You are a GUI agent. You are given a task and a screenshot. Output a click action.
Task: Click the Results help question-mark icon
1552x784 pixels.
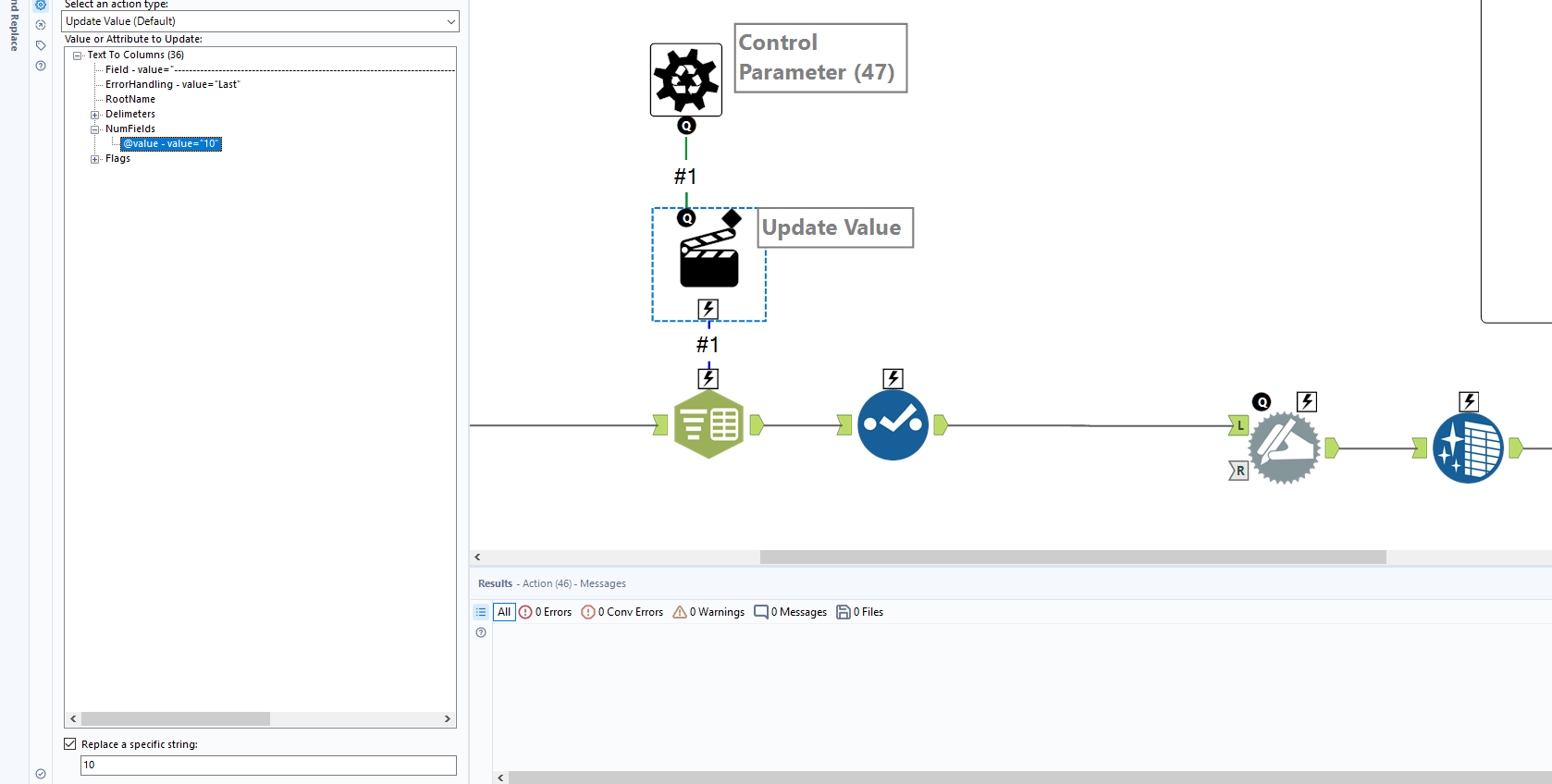481,632
